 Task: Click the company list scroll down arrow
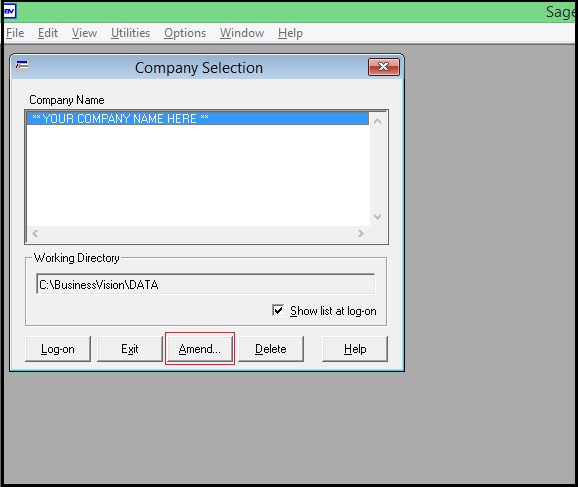[x=377, y=216]
